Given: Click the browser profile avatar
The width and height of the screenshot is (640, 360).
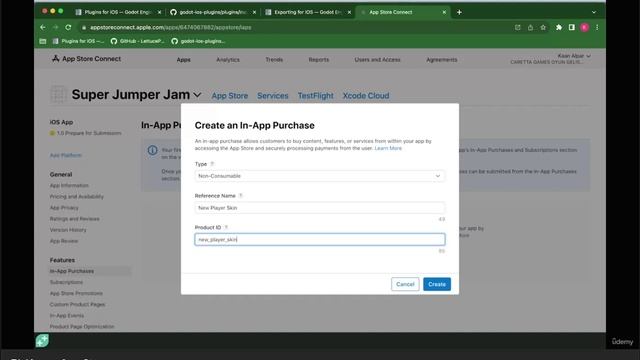Looking at the screenshot, I should [x=584, y=27].
